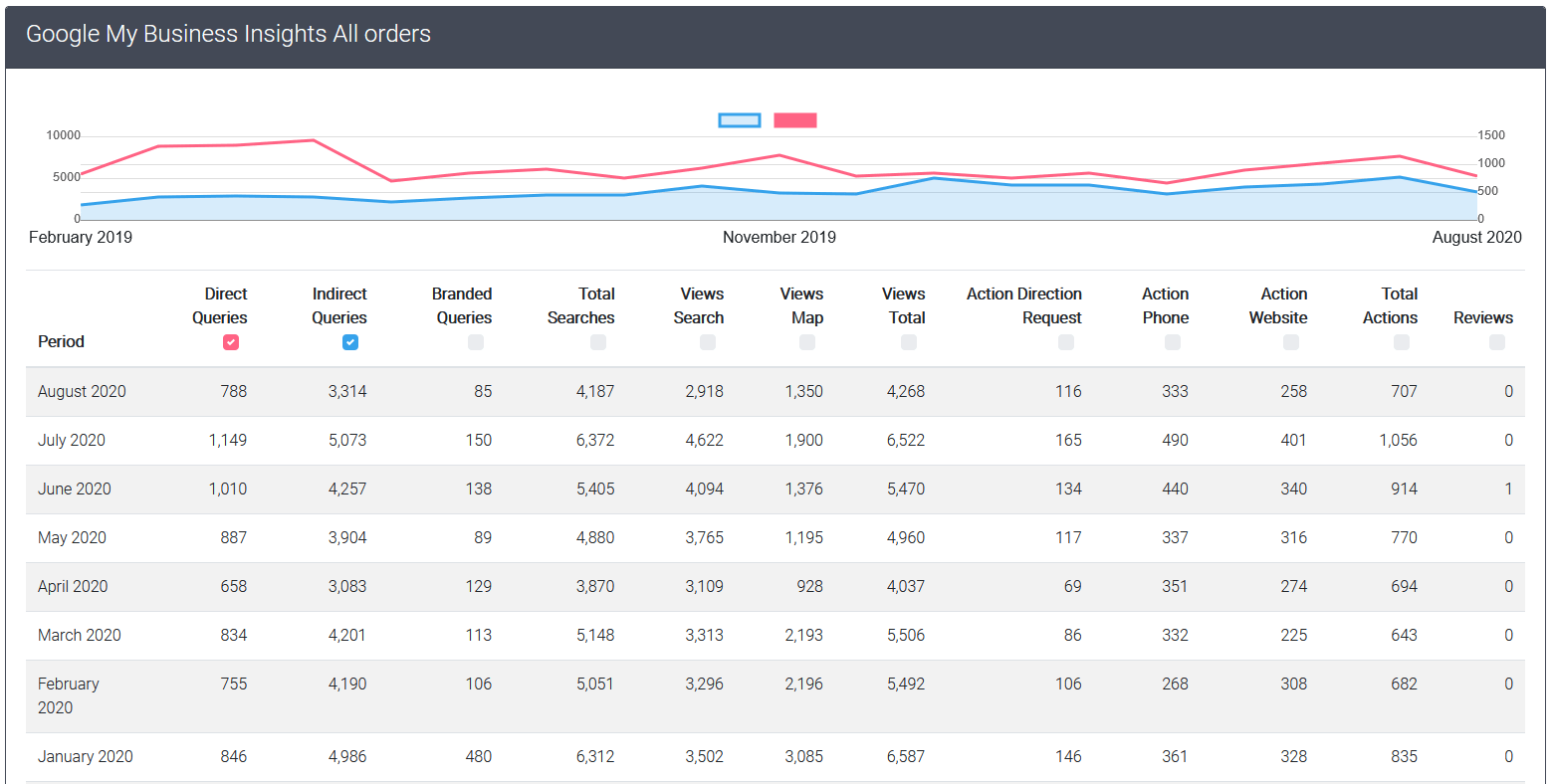Click the Views Total column header
This screenshot has width=1552, height=784.
point(904,305)
